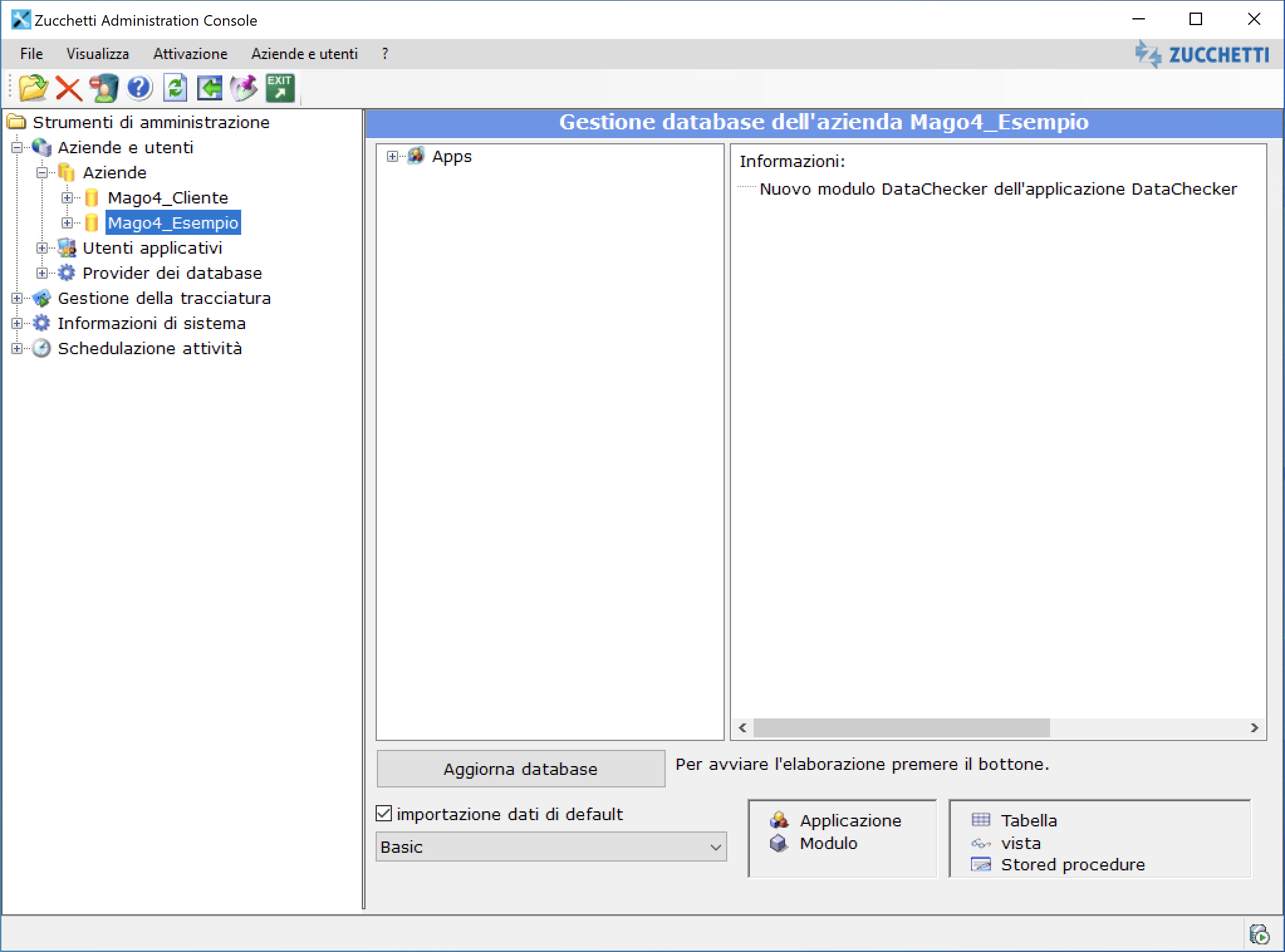The image size is (1285, 952).
Task: Click the status bar scheduler icon
Action: (x=1259, y=934)
